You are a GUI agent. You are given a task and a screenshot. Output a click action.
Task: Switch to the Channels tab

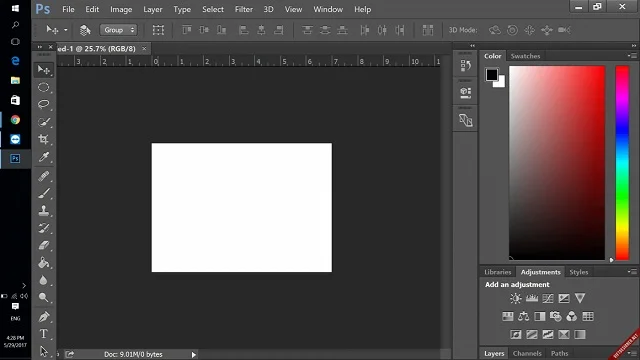(527, 353)
